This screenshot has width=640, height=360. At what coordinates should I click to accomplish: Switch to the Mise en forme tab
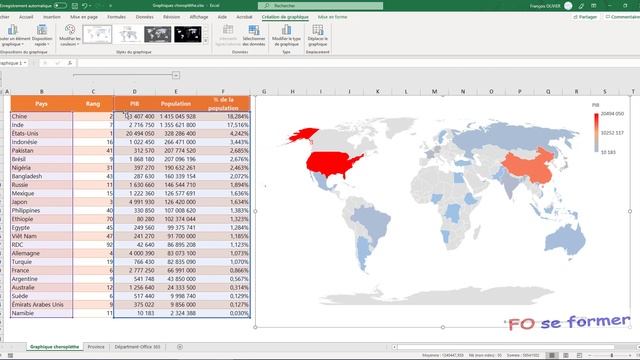[332, 17]
